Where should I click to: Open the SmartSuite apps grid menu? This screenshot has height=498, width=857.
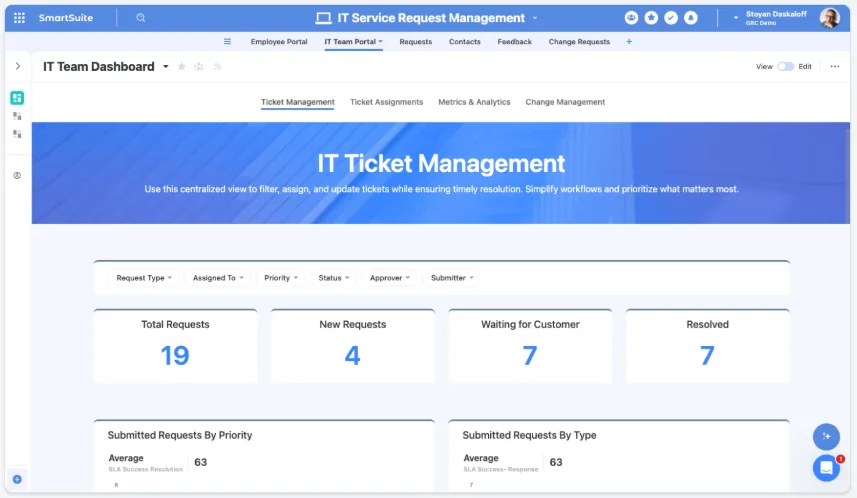(19, 17)
